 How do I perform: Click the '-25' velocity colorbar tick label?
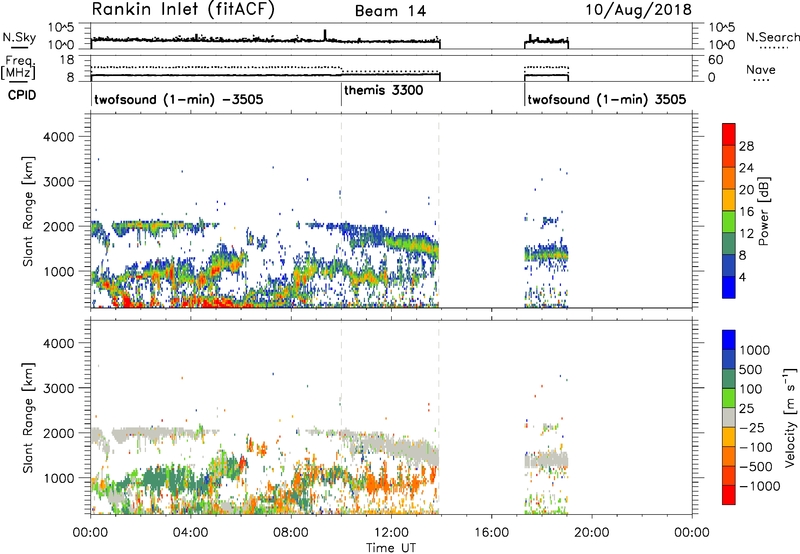coord(753,427)
